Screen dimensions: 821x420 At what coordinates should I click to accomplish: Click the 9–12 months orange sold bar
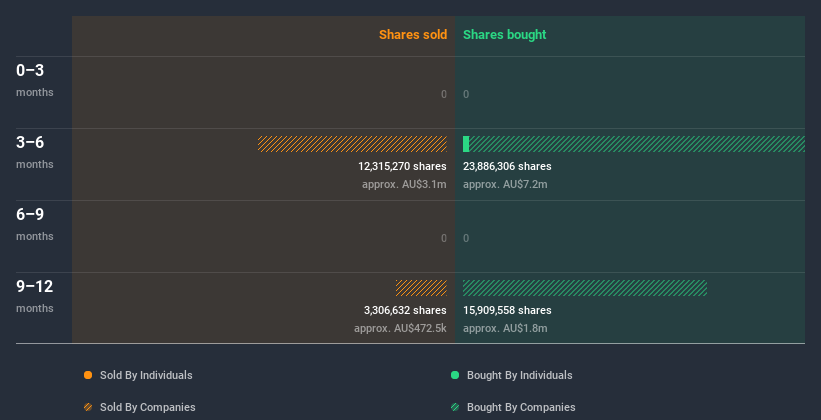(421, 288)
